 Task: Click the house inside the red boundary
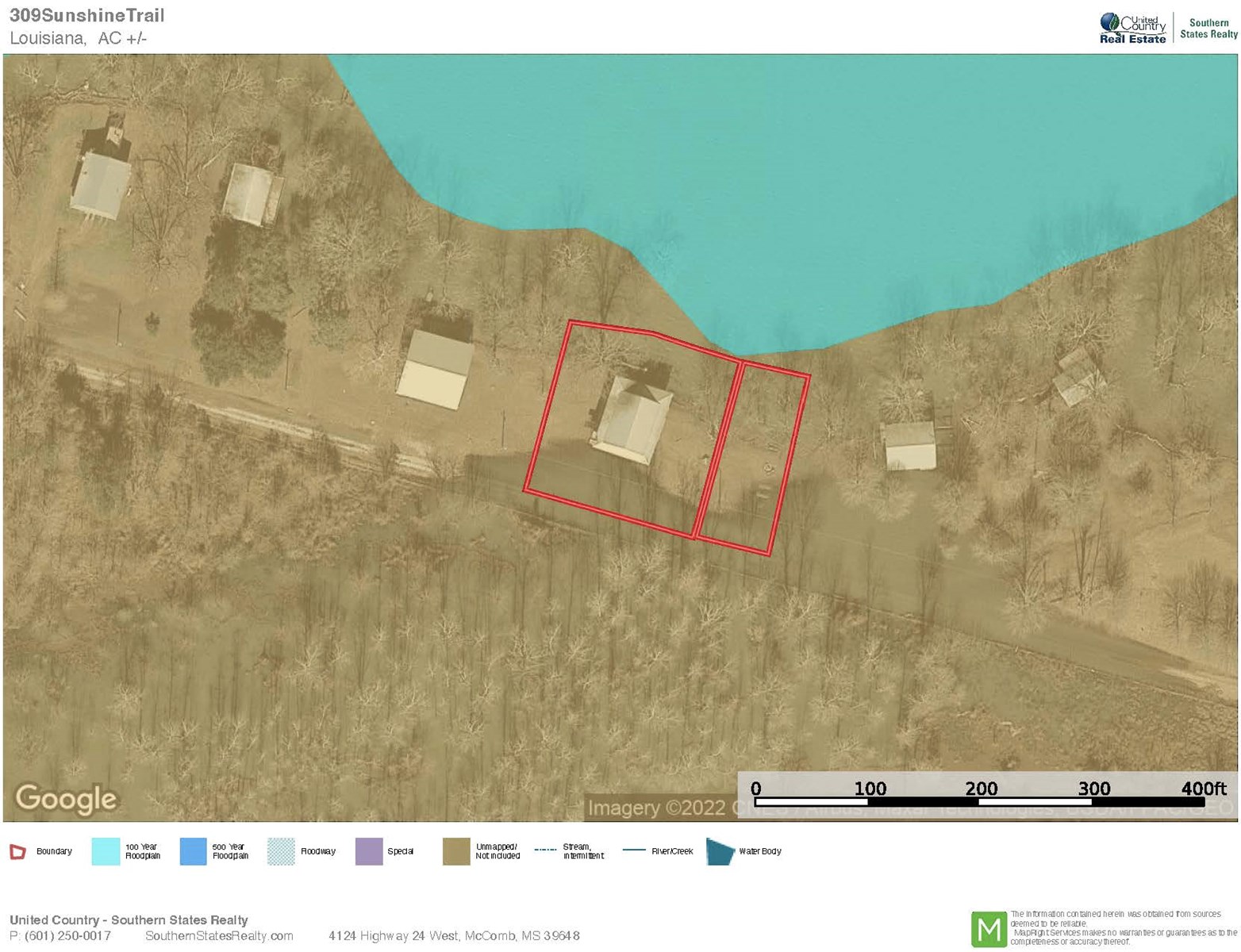pos(632,419)
